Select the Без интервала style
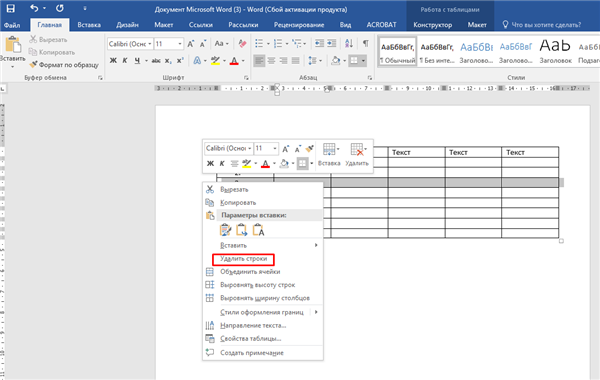The width and height of the screenshot is (600, 380). (x=437, y=52)
